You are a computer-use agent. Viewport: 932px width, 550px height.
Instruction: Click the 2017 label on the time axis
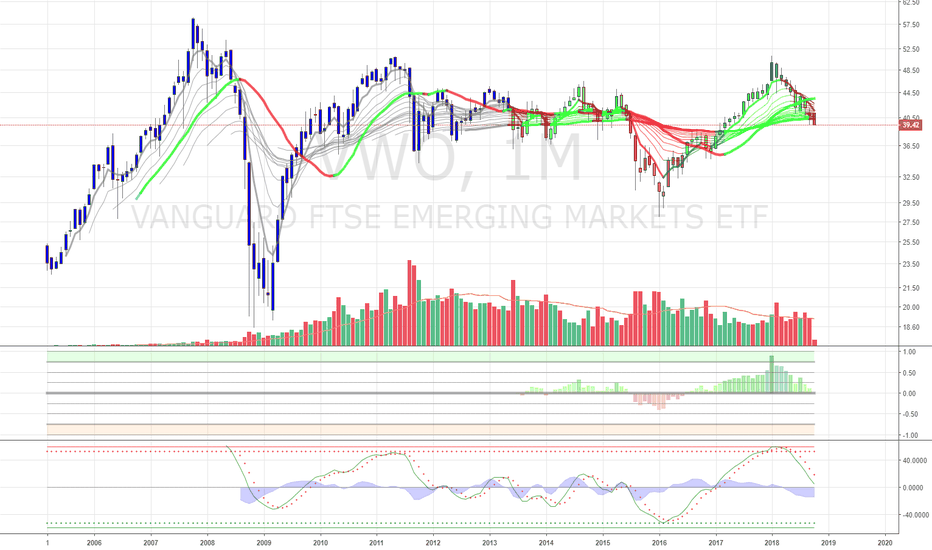point(716,542)
